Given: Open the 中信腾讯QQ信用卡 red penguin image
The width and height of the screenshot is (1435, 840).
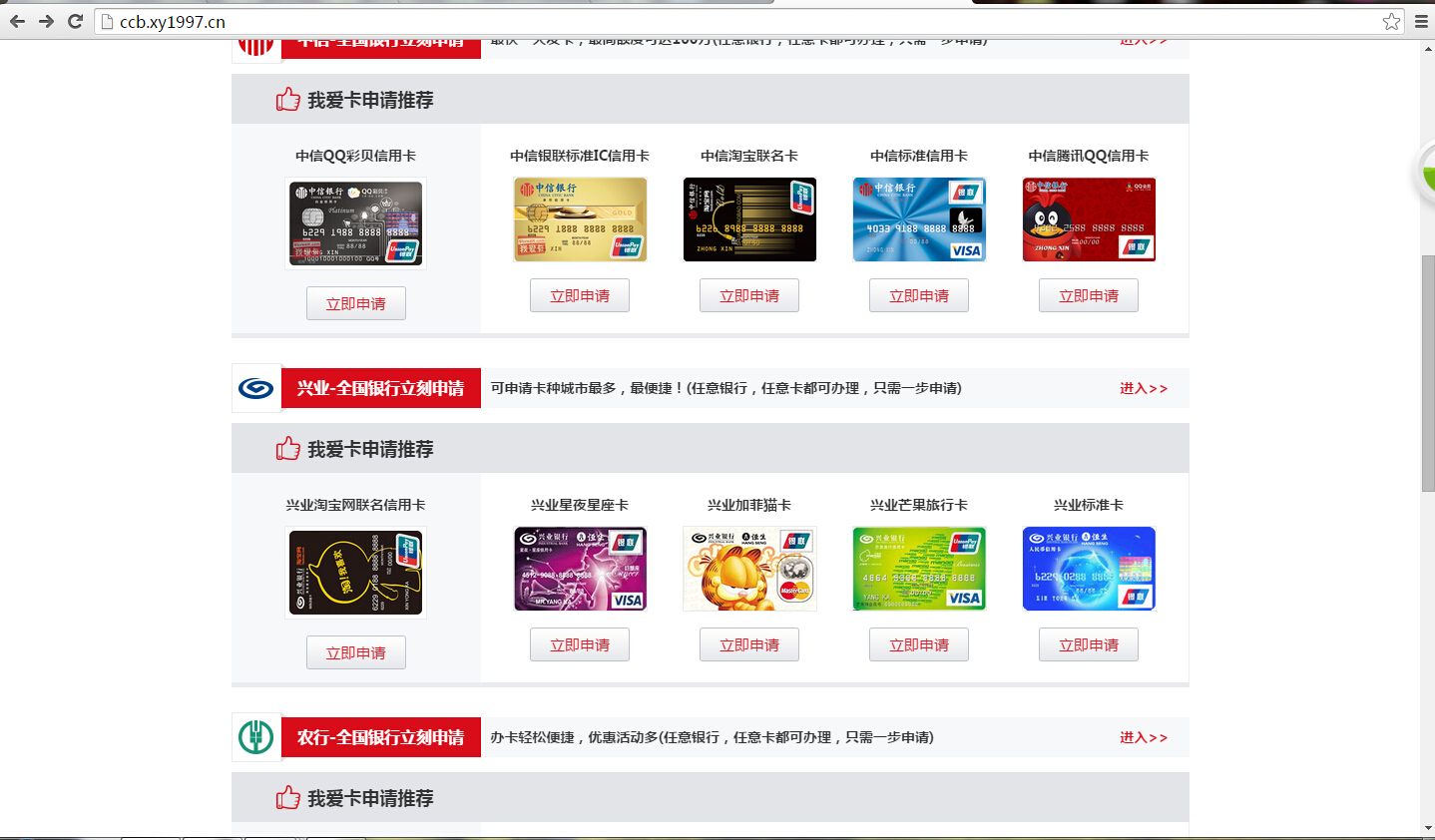Looking at the screenshot, I should click(x=1089, y=219).
